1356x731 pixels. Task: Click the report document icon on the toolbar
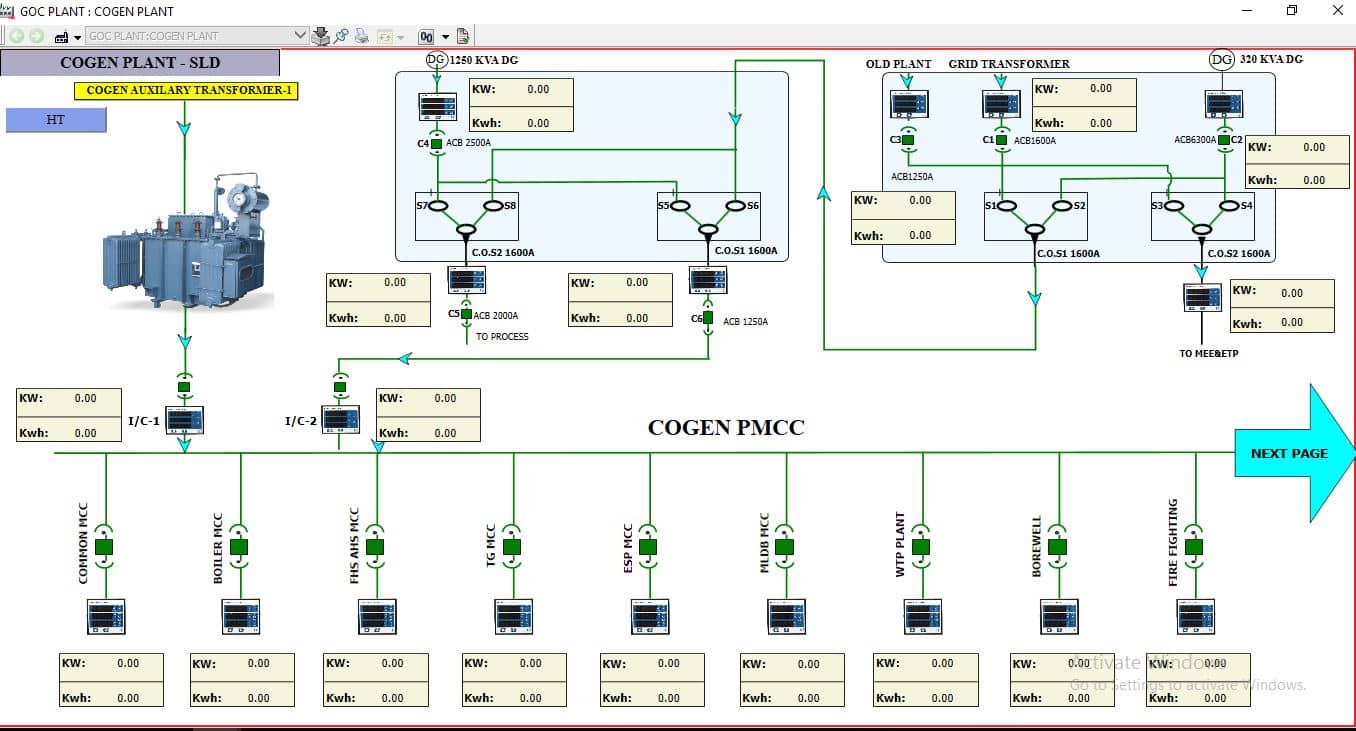tap(463, 35)
